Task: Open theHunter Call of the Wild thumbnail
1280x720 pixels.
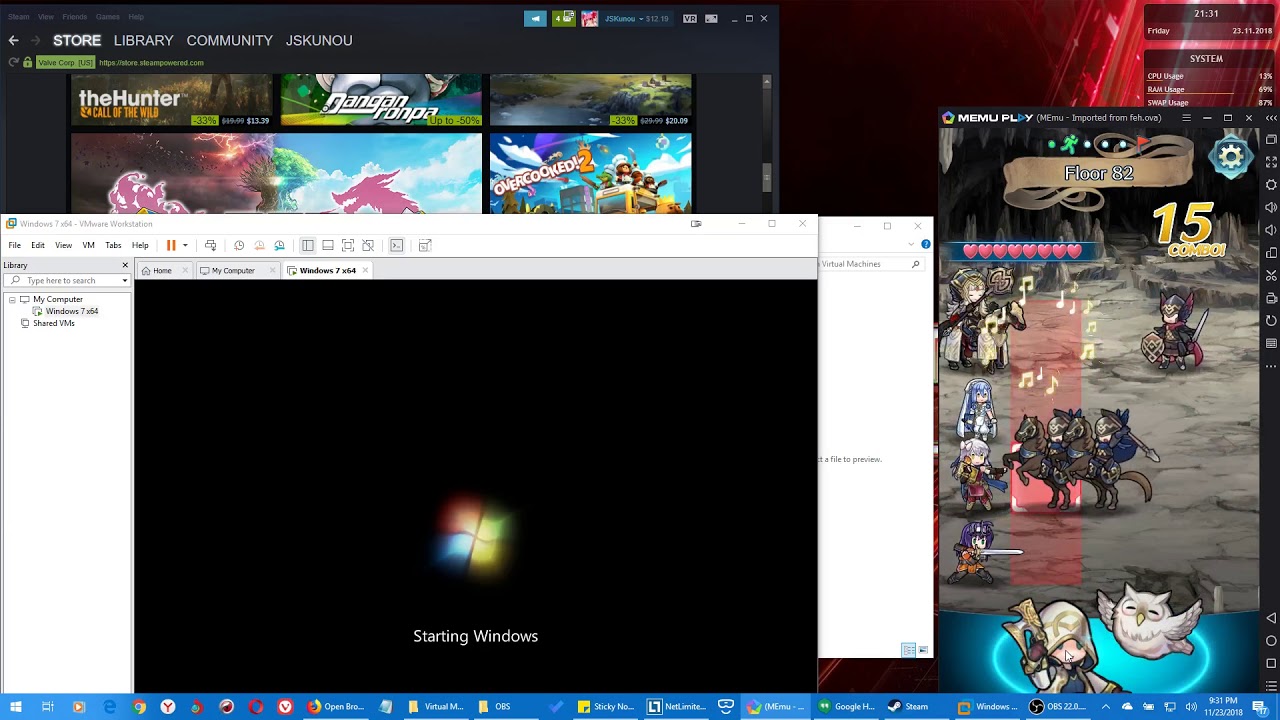Action: click(171, 100)
